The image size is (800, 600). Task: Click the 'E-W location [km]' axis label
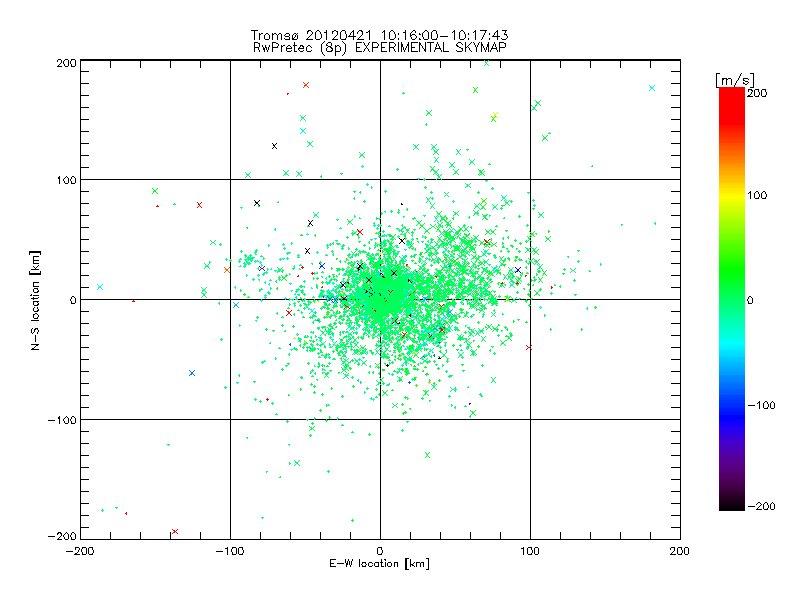(x=379, y=564)
